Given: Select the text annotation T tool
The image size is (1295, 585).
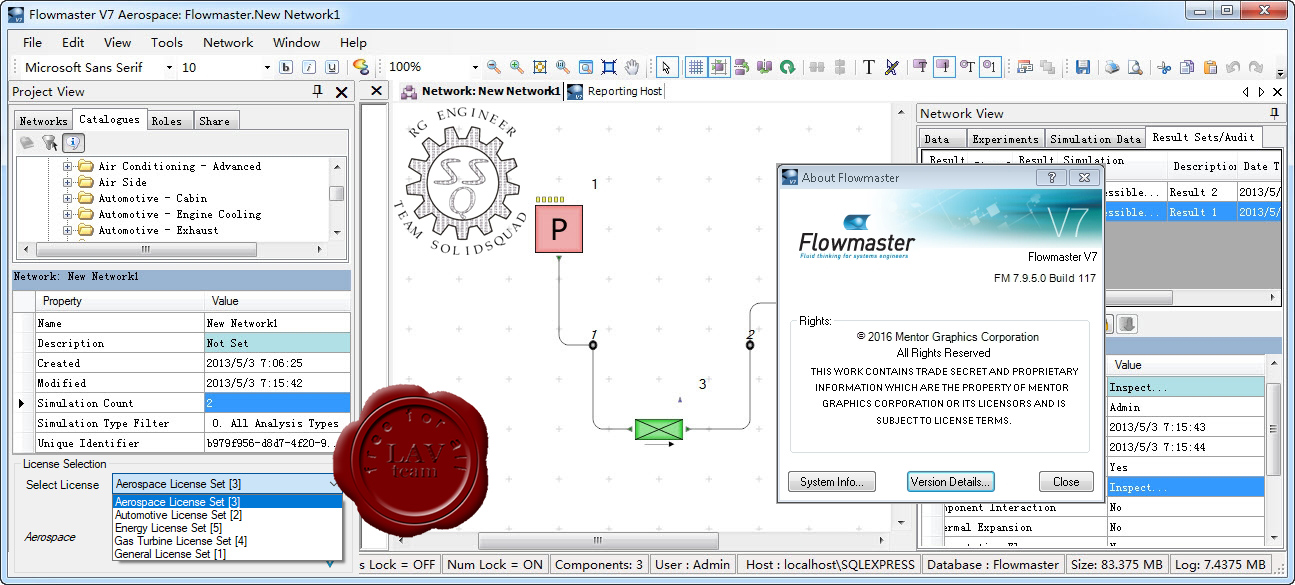Looking at the screenshot, I should click(x=868, y=67).
